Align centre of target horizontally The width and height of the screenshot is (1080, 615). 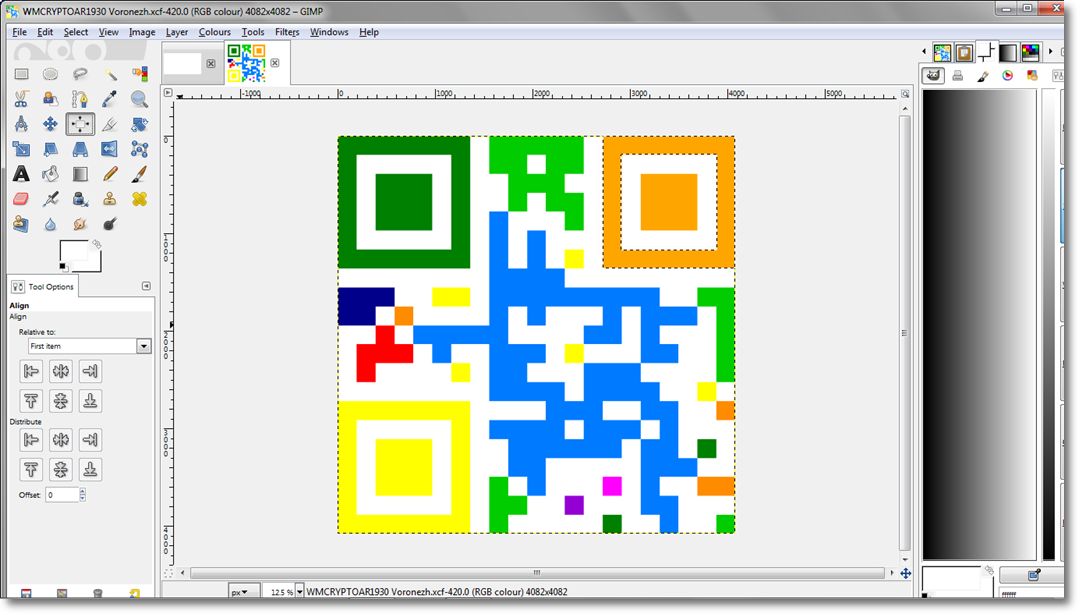pos(61,371)
